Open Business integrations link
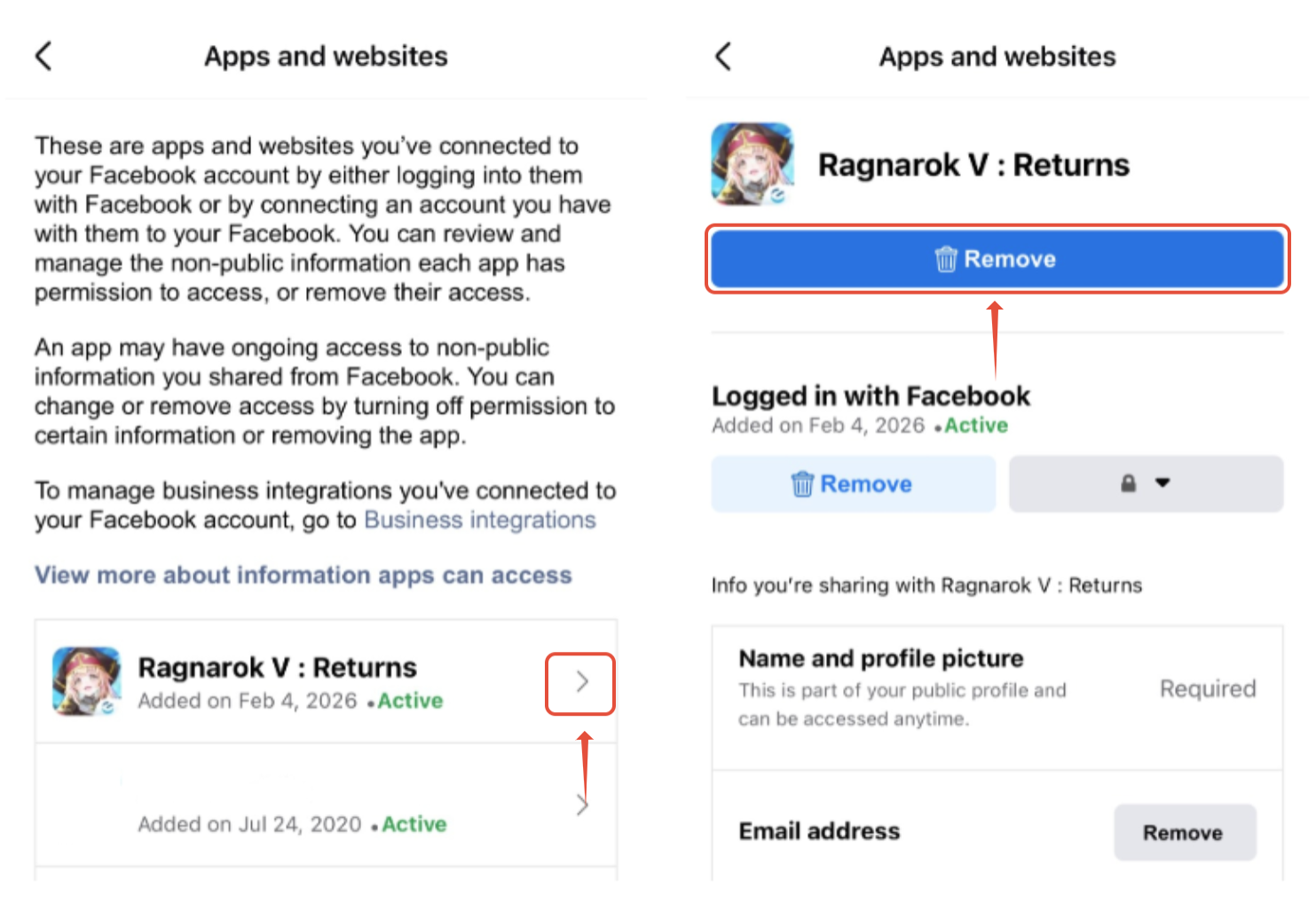The width and height of the screenshot is (1316, 918). pos(480,520)
